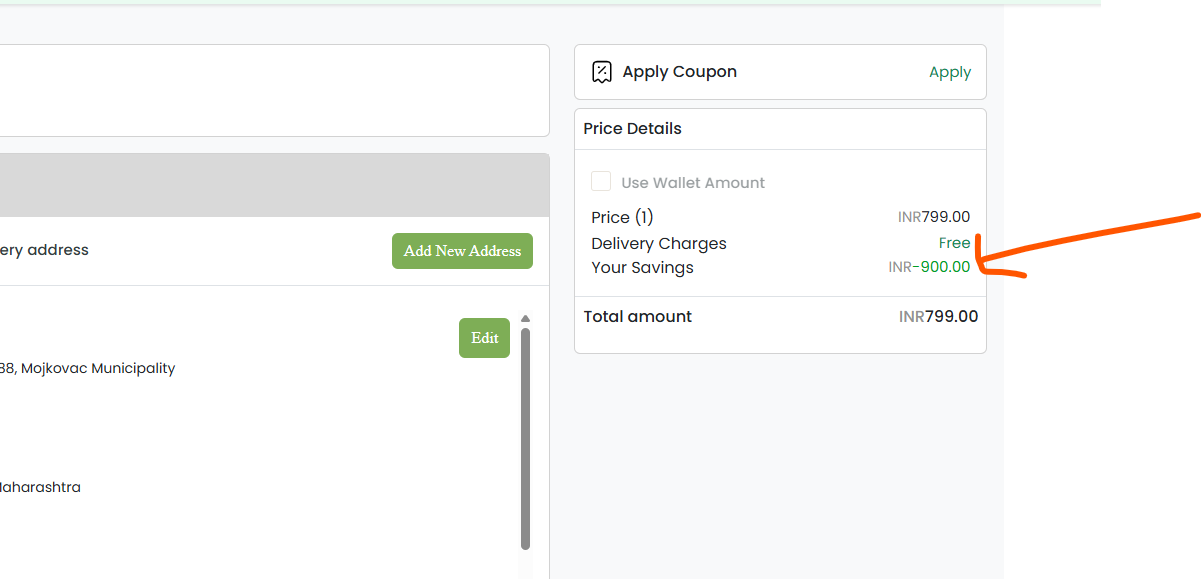The height and width of the screenshot is (579, 1201).
Task: Select the Maharashtra address line
Action: click(x=40, y=487)
